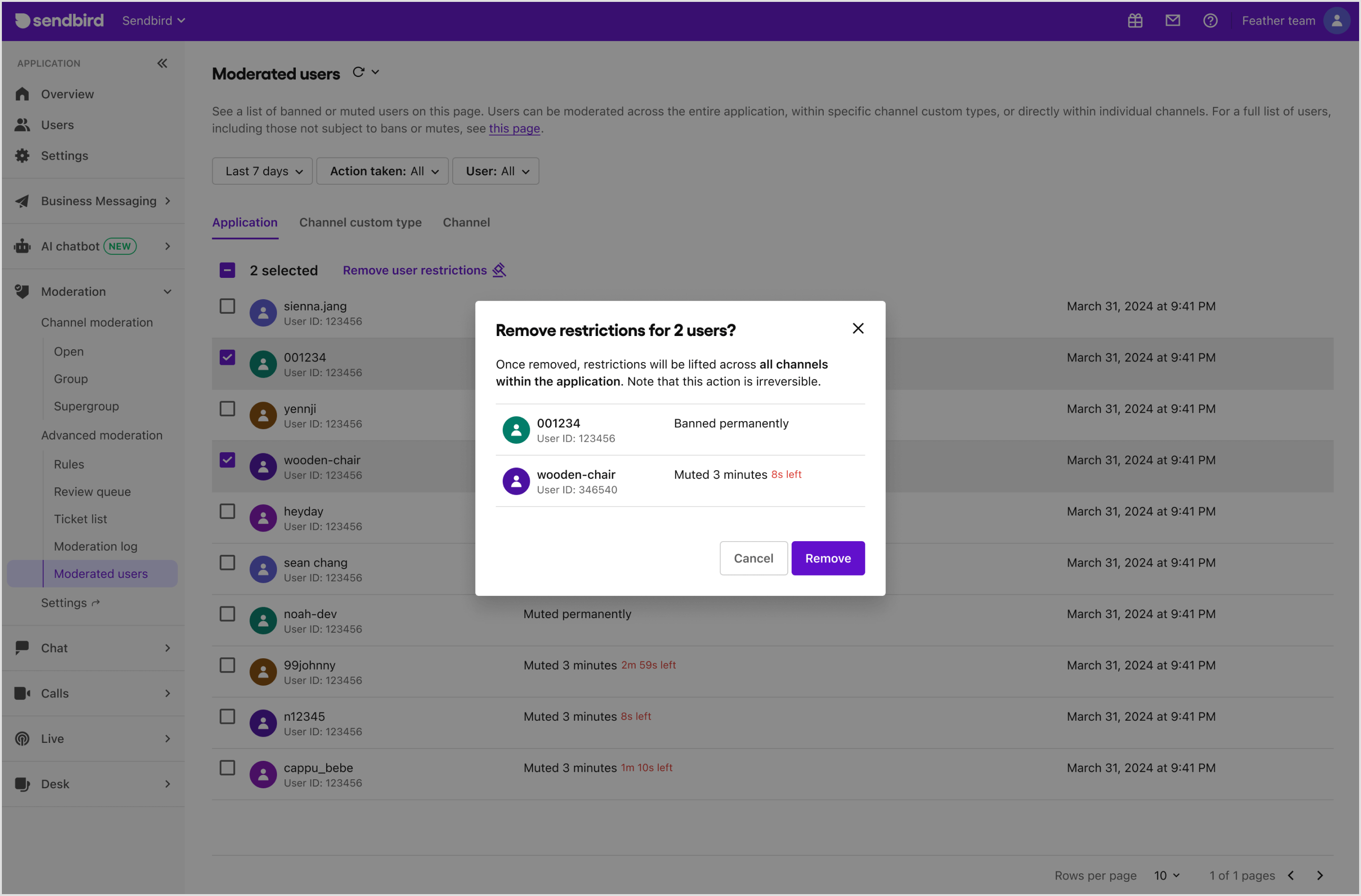Click the help question mark icon

click(1211, 21)
